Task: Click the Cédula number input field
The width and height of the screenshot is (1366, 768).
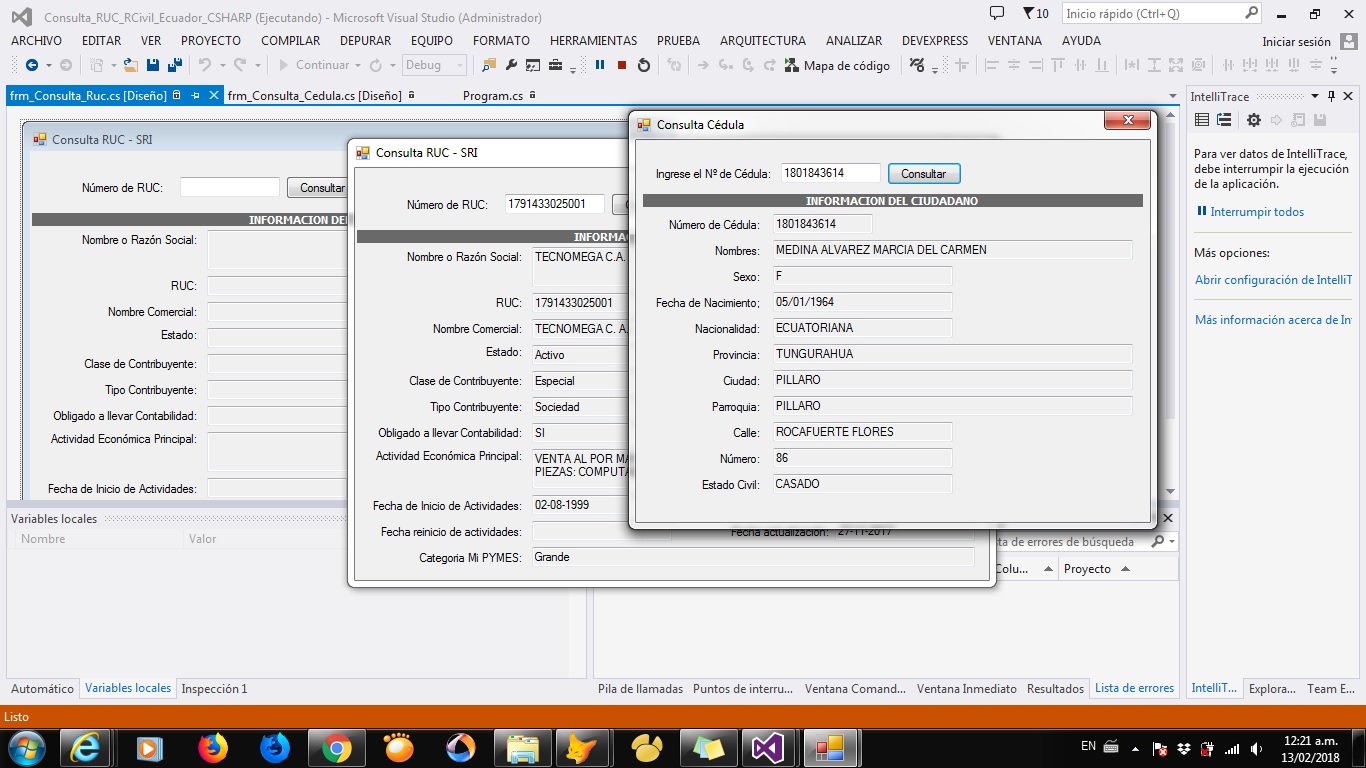Action: (x=830, y=173)
